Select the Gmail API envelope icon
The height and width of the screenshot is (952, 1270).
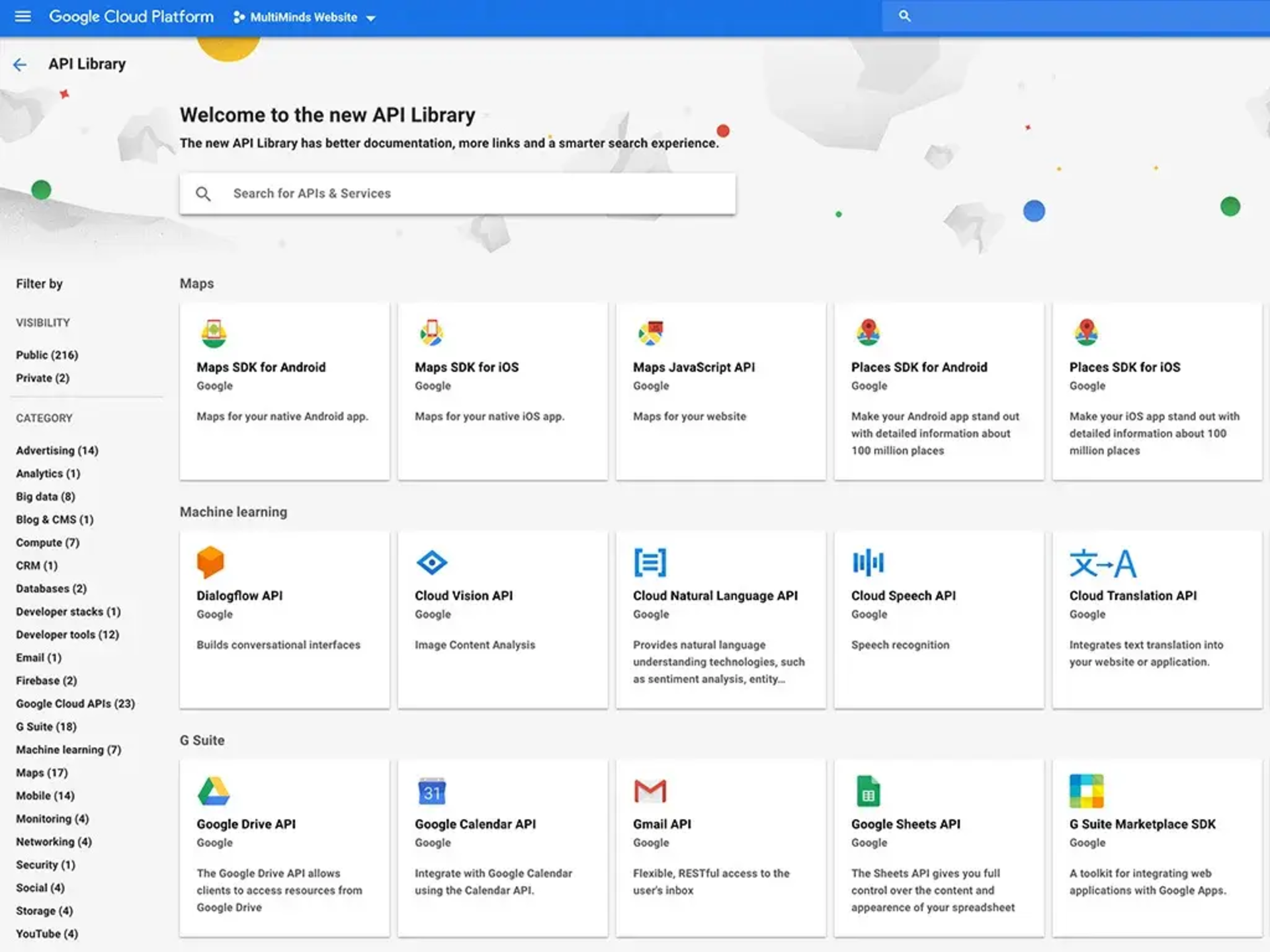pos(650,791)
